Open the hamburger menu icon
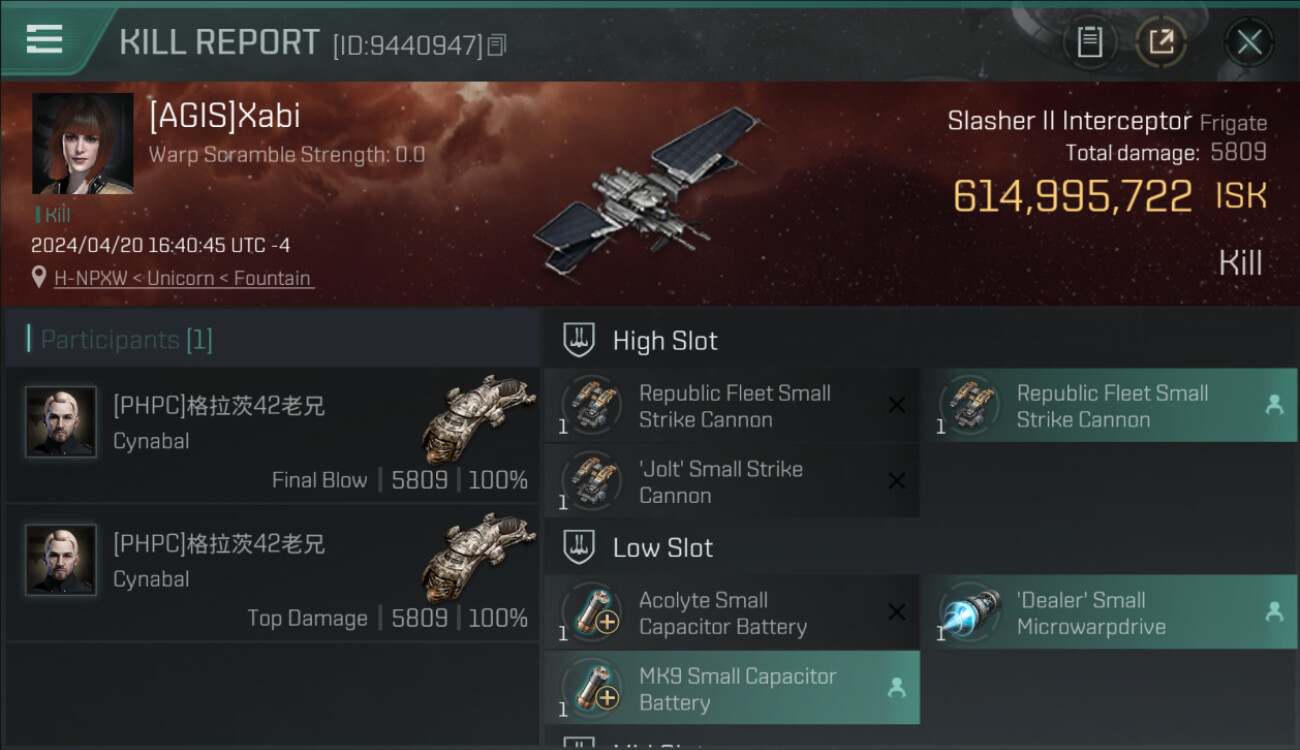The image size is (1300, 750). 44,39
